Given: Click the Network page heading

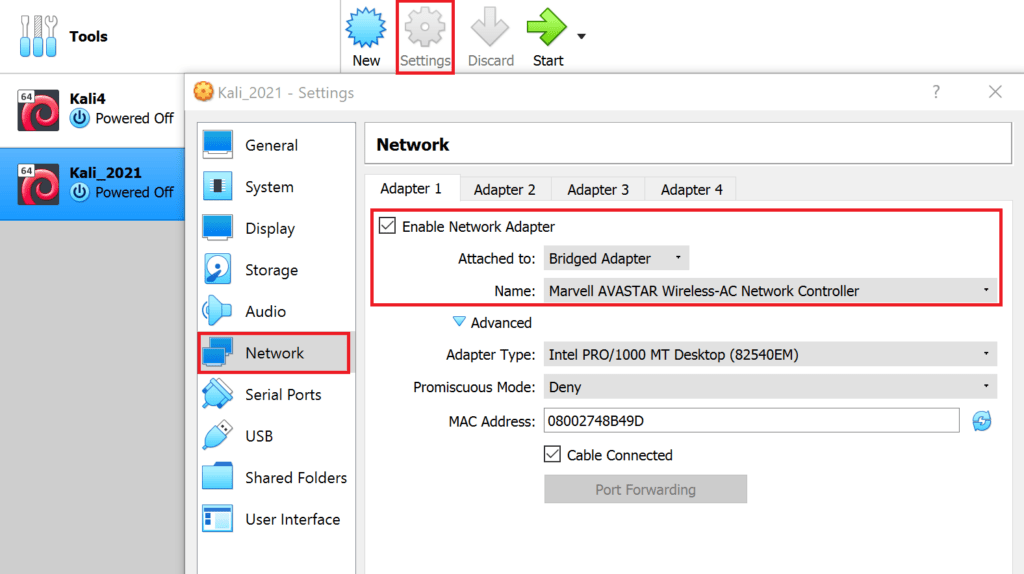Looking at the screenshot, I should tap(413, 144).
